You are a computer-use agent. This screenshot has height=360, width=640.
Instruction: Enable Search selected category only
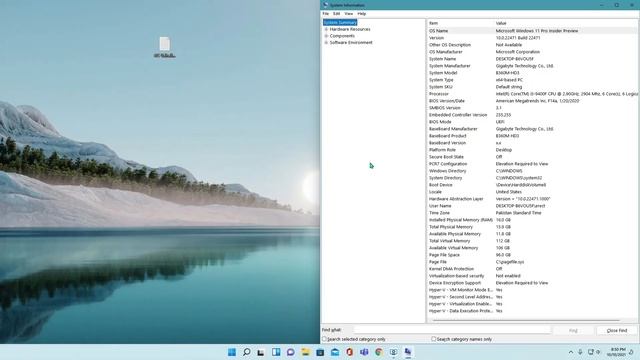coord(324,339)
